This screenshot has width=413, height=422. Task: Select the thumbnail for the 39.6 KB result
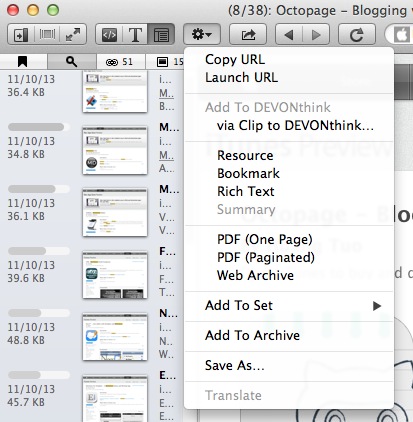tap(115, 275)
